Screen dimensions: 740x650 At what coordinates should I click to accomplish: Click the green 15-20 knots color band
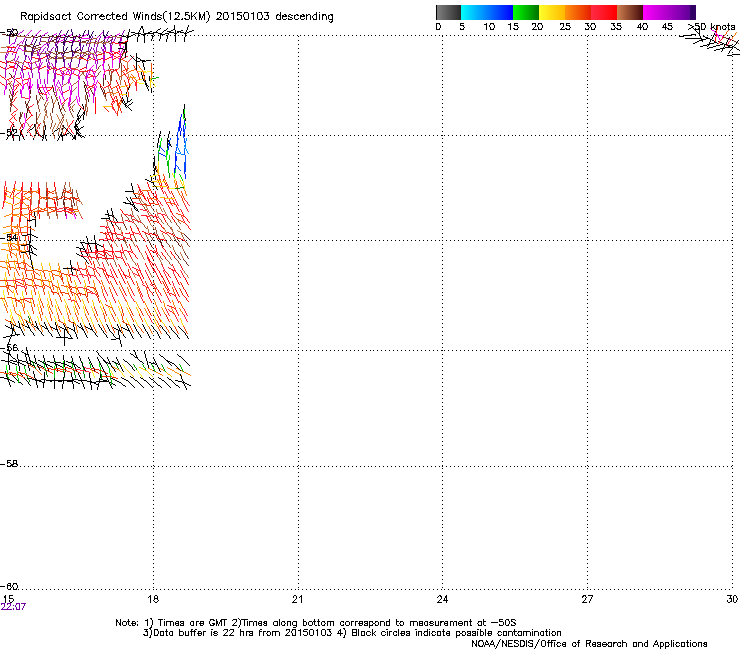click(x=526, y=12)
